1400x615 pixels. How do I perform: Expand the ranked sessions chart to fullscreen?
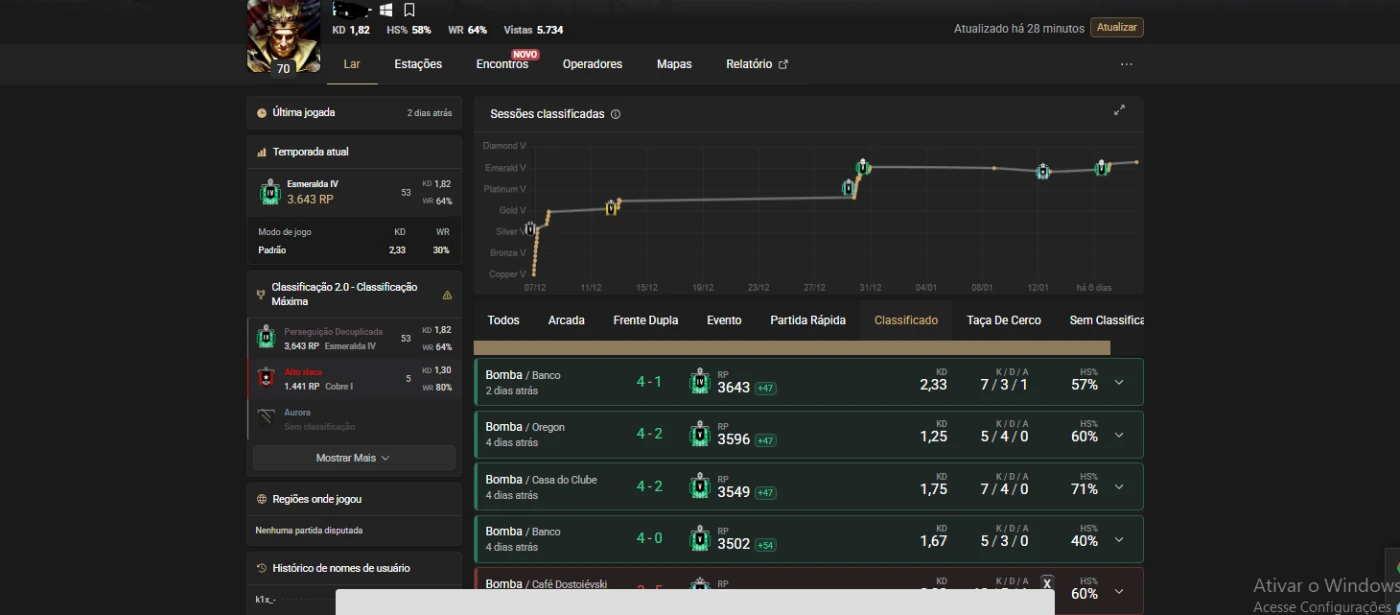(x=1119, y=110)
